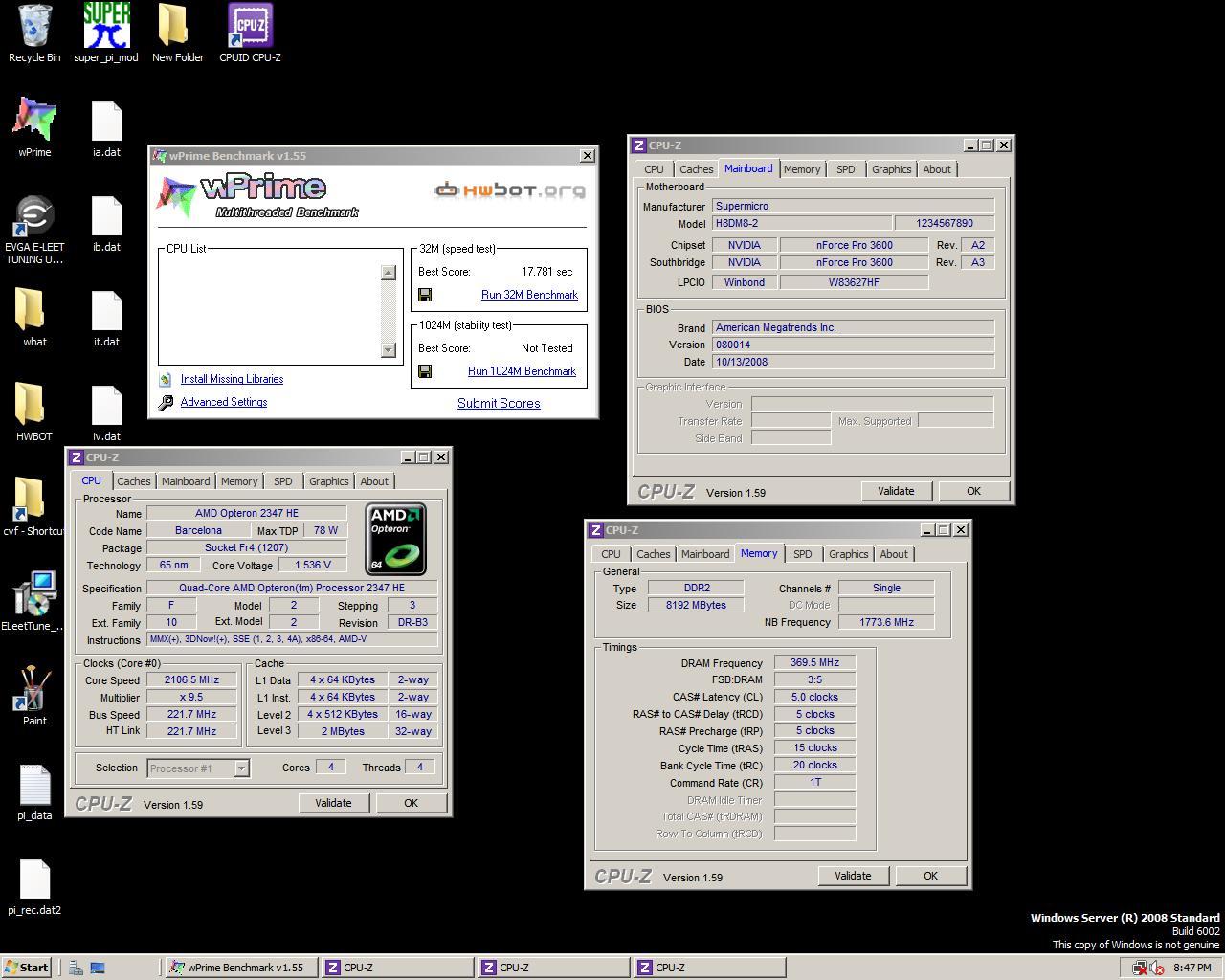Open Advanced Settings link in wPrime
The image size is (1225, 980).
click(224, 402)
